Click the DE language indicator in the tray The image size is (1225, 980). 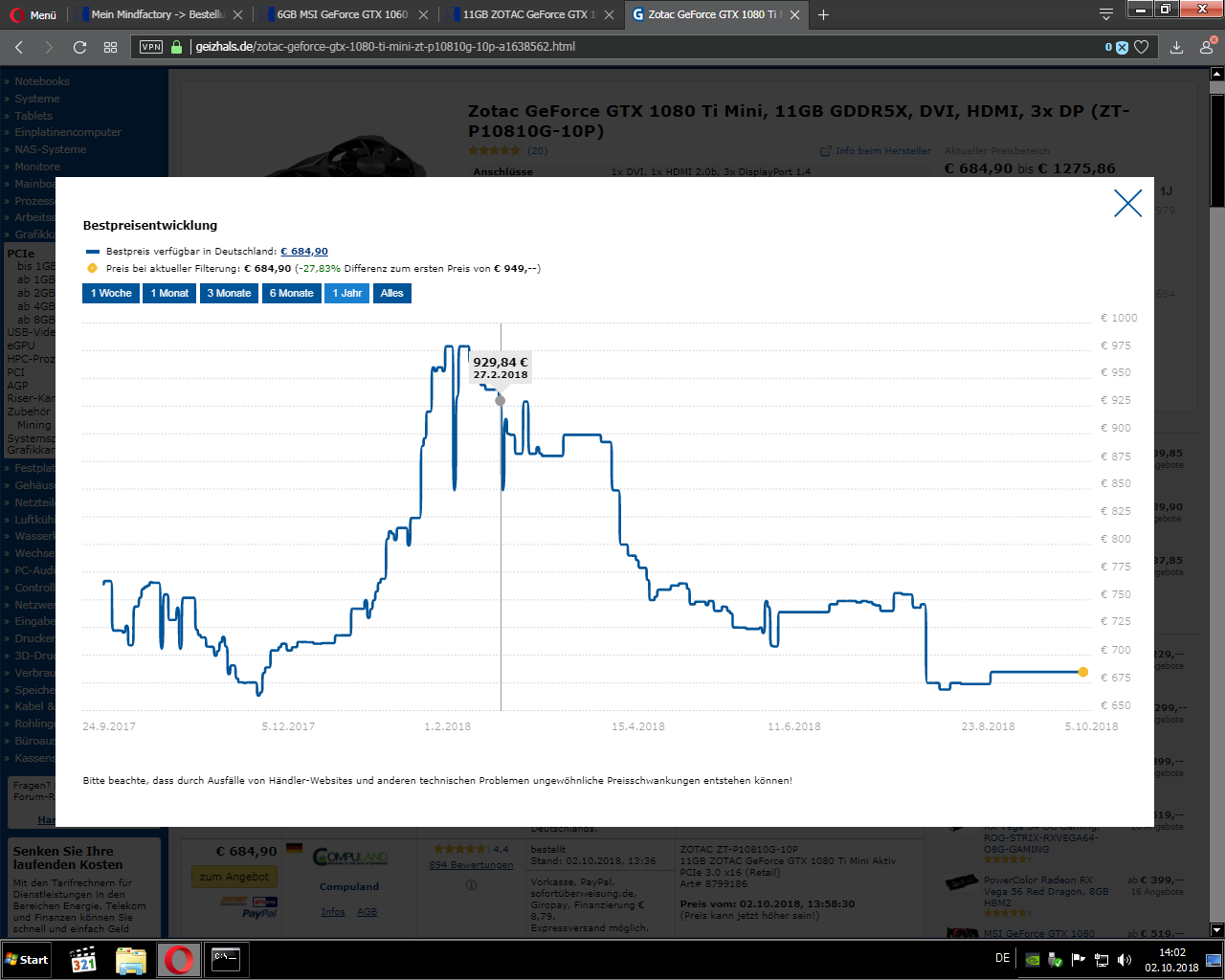(1003, 958)
